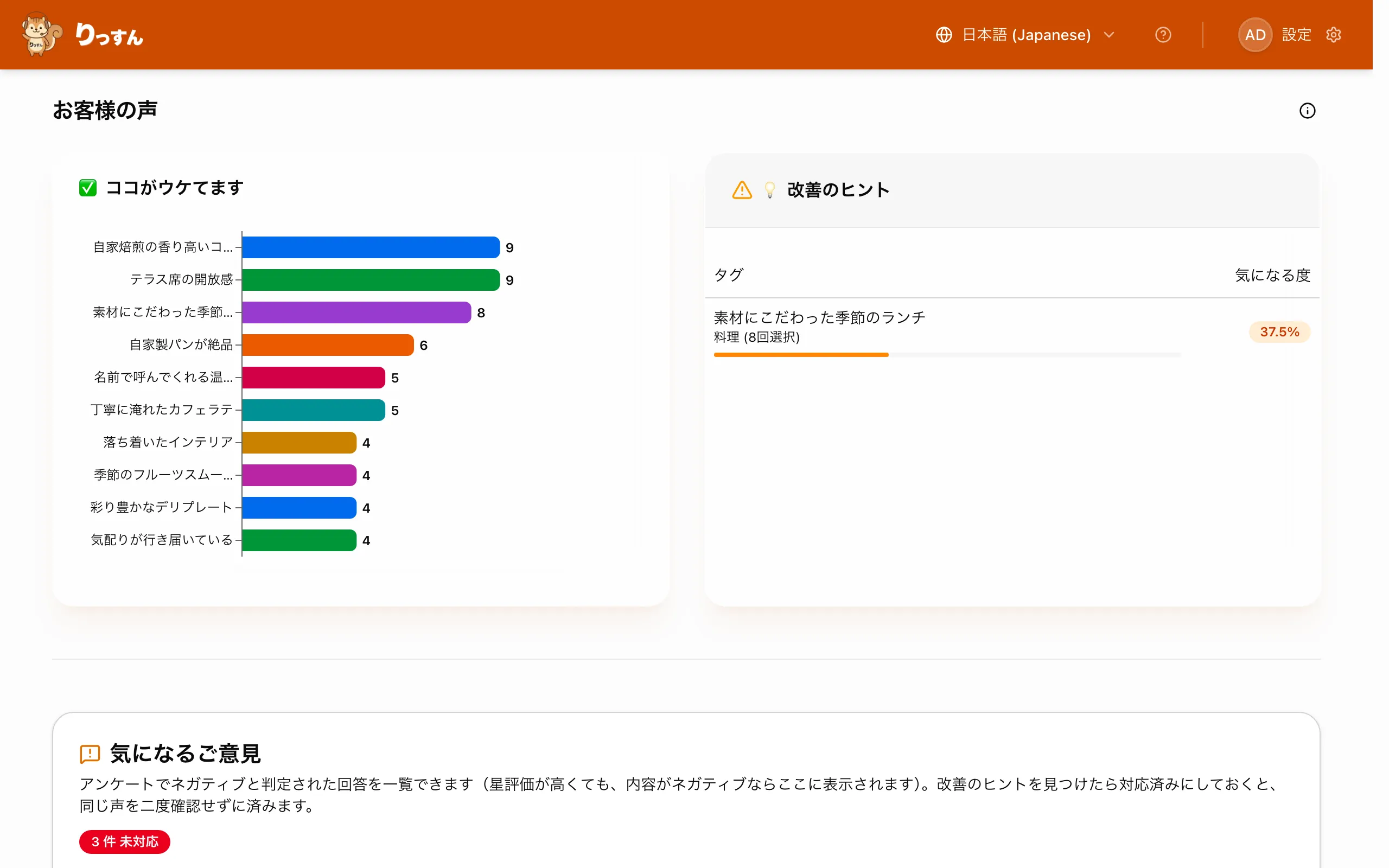The width and height of the screenshot is (1389, 868).
Task: Open the 日本語 (Japanese) language dropdown
Action: coord(1025,35)
